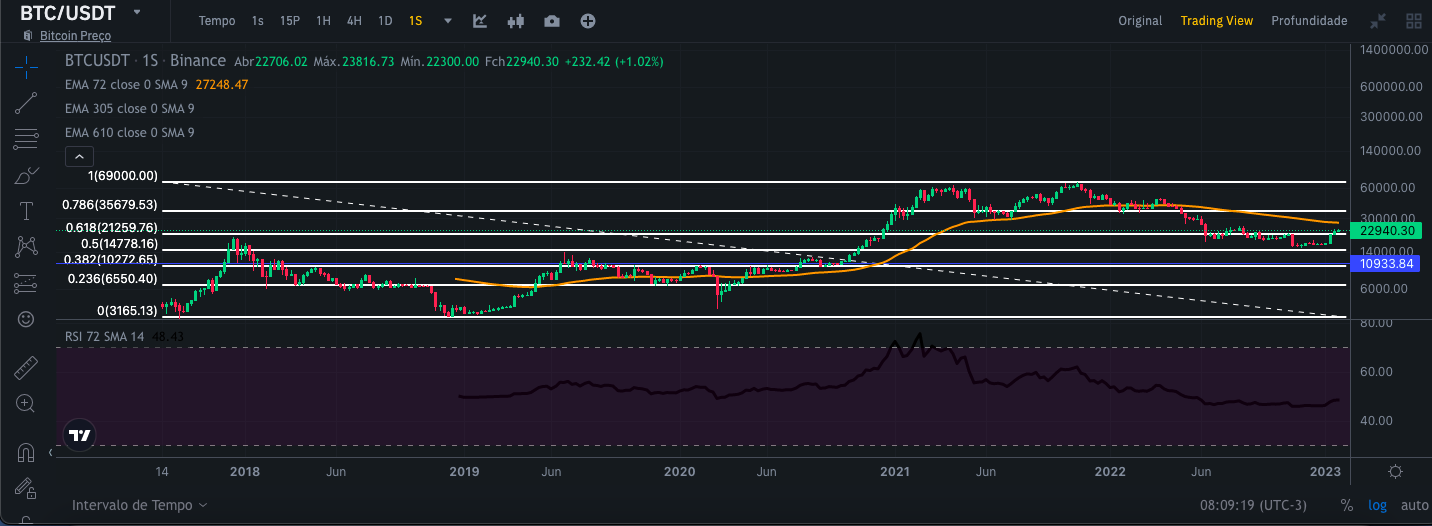The width and height of the screenshot is (1432, 526).
Task: Select the Fibonacci 0.236(6550.40) label
Action: (113, 279)
